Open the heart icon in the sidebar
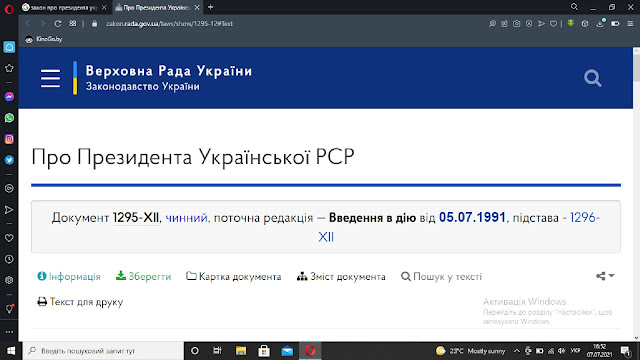This screenshot has height=360, width=640. [x=9, y=238]
